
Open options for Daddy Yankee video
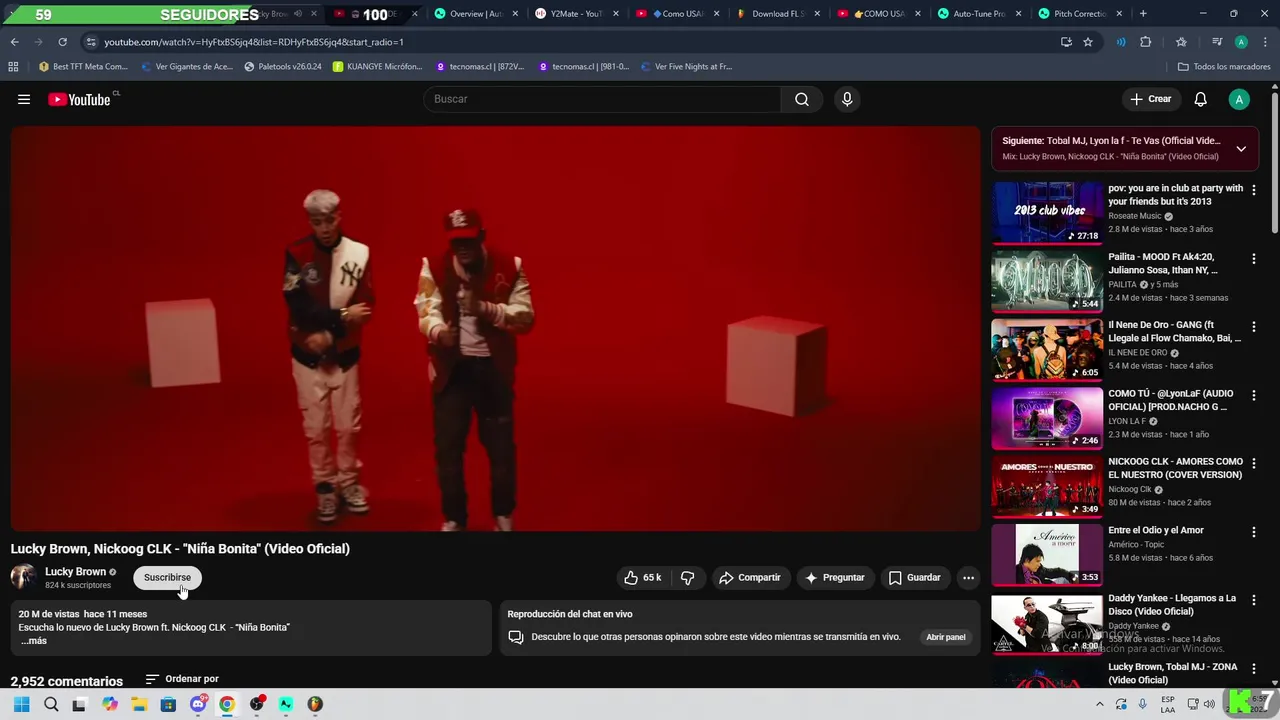[x=1253, y=600]
